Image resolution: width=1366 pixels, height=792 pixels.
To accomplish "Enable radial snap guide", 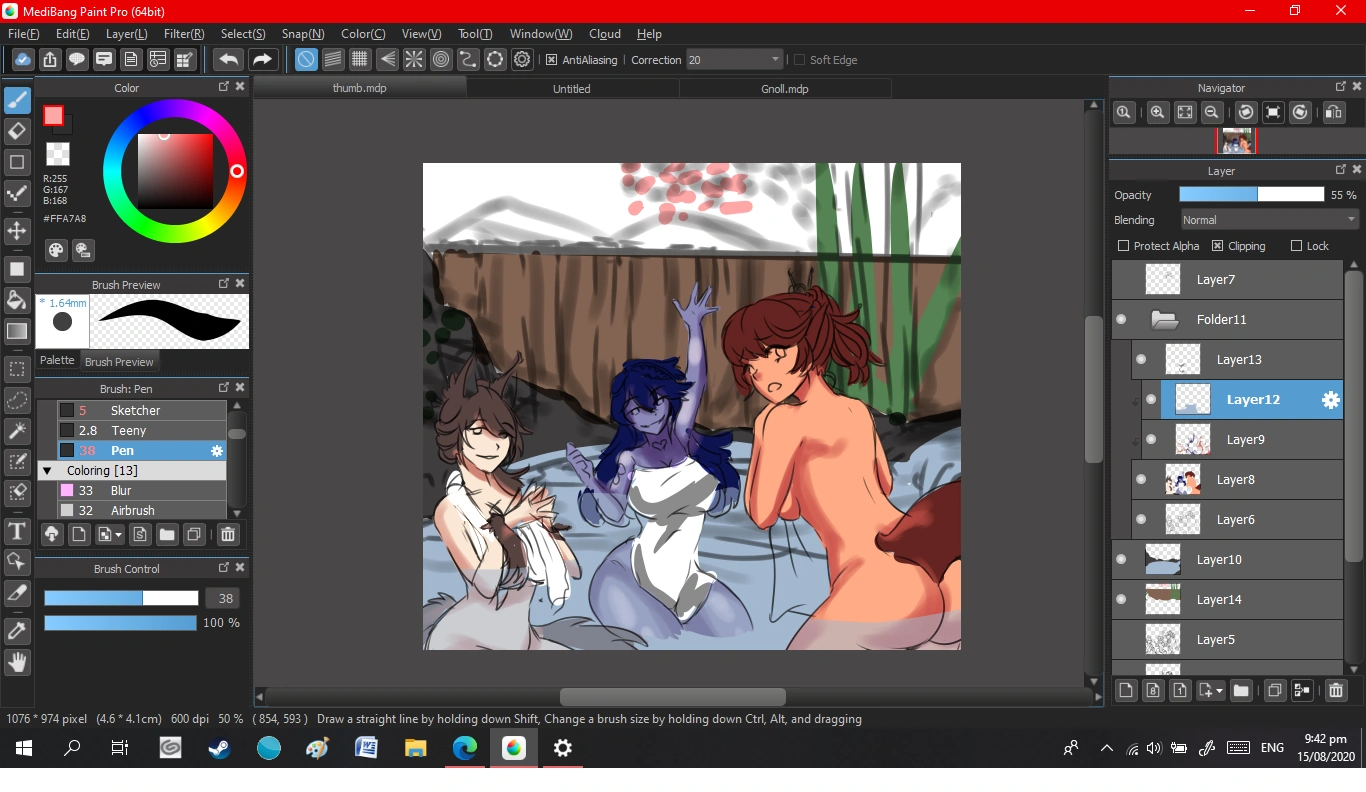I will tap(414, 60).
